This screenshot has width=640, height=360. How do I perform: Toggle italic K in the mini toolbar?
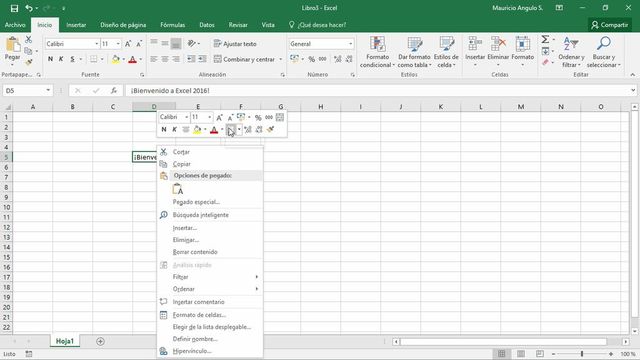[174, 130]
